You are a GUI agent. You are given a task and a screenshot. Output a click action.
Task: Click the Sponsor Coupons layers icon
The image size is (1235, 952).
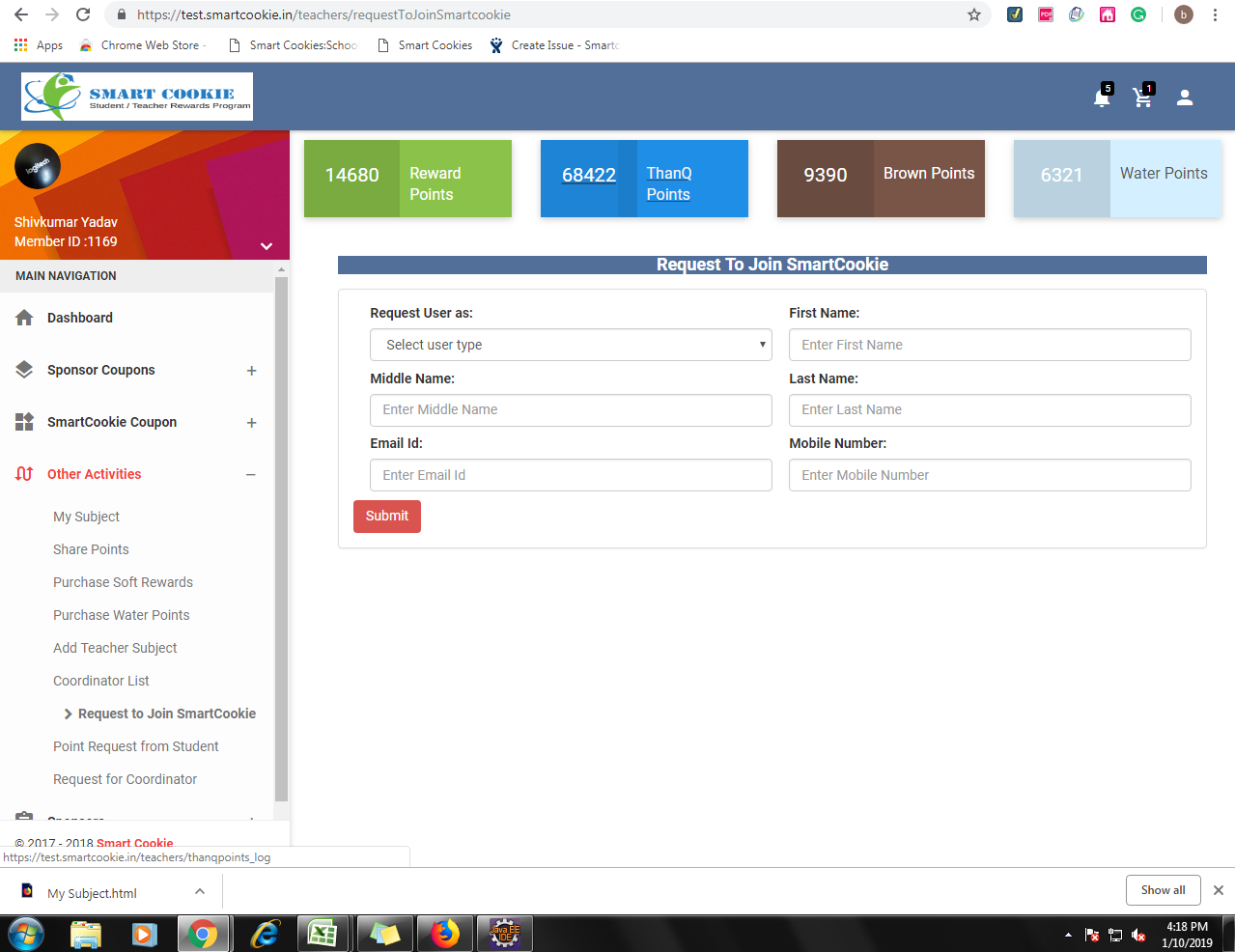point(25,370)
